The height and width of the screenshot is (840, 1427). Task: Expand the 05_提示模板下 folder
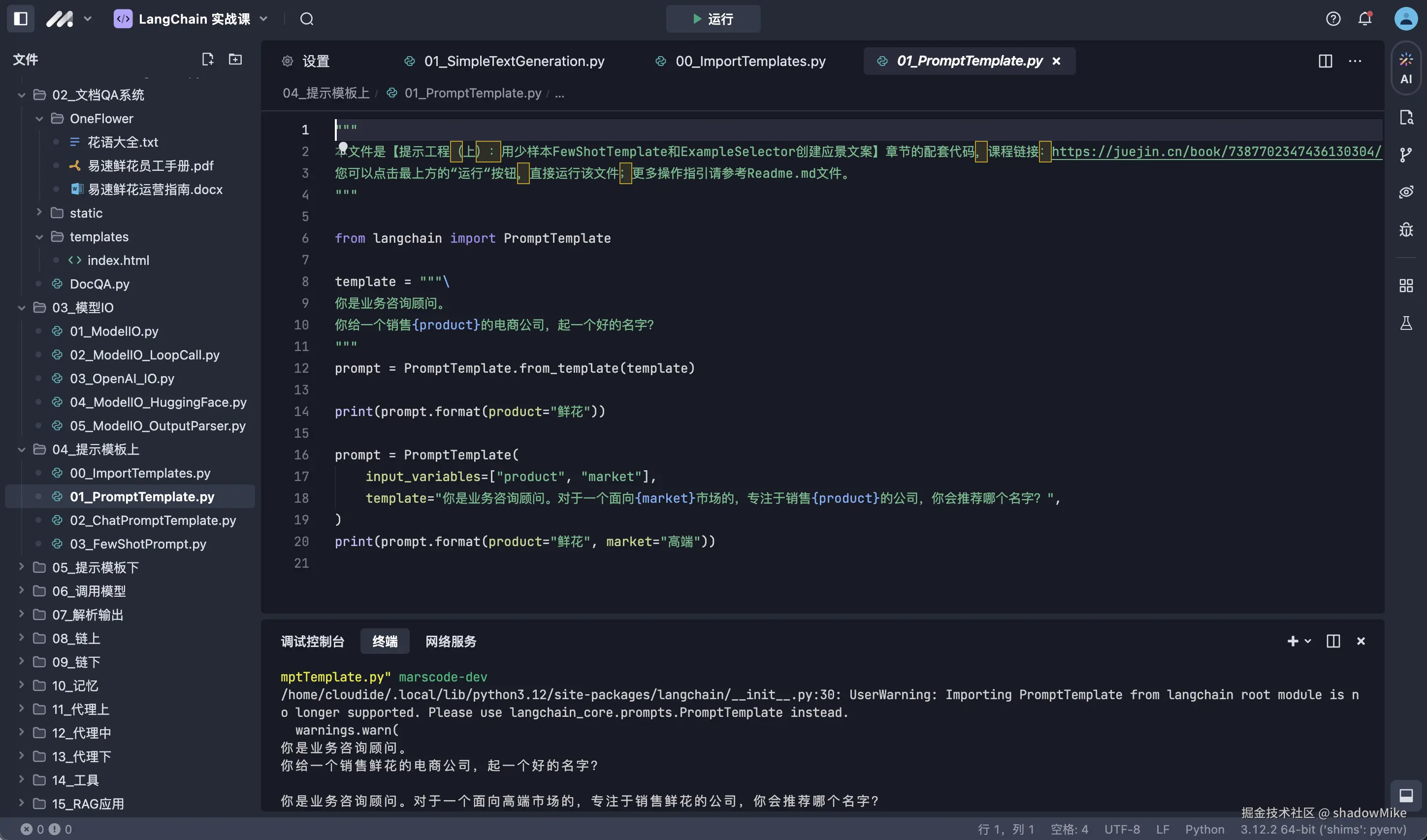[x=21, y=567]
